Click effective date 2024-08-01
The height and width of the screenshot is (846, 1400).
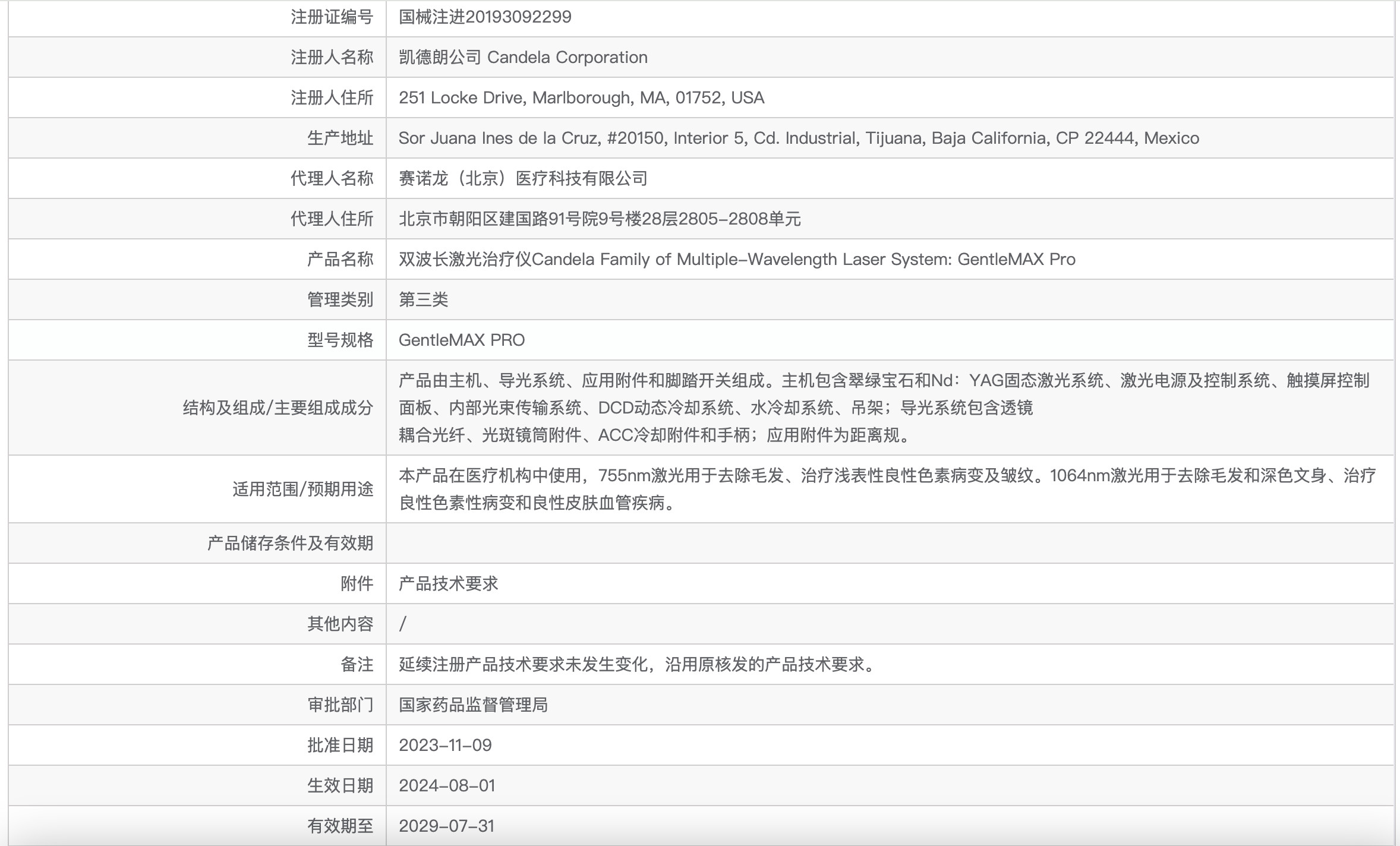click(x=447, y=785)
